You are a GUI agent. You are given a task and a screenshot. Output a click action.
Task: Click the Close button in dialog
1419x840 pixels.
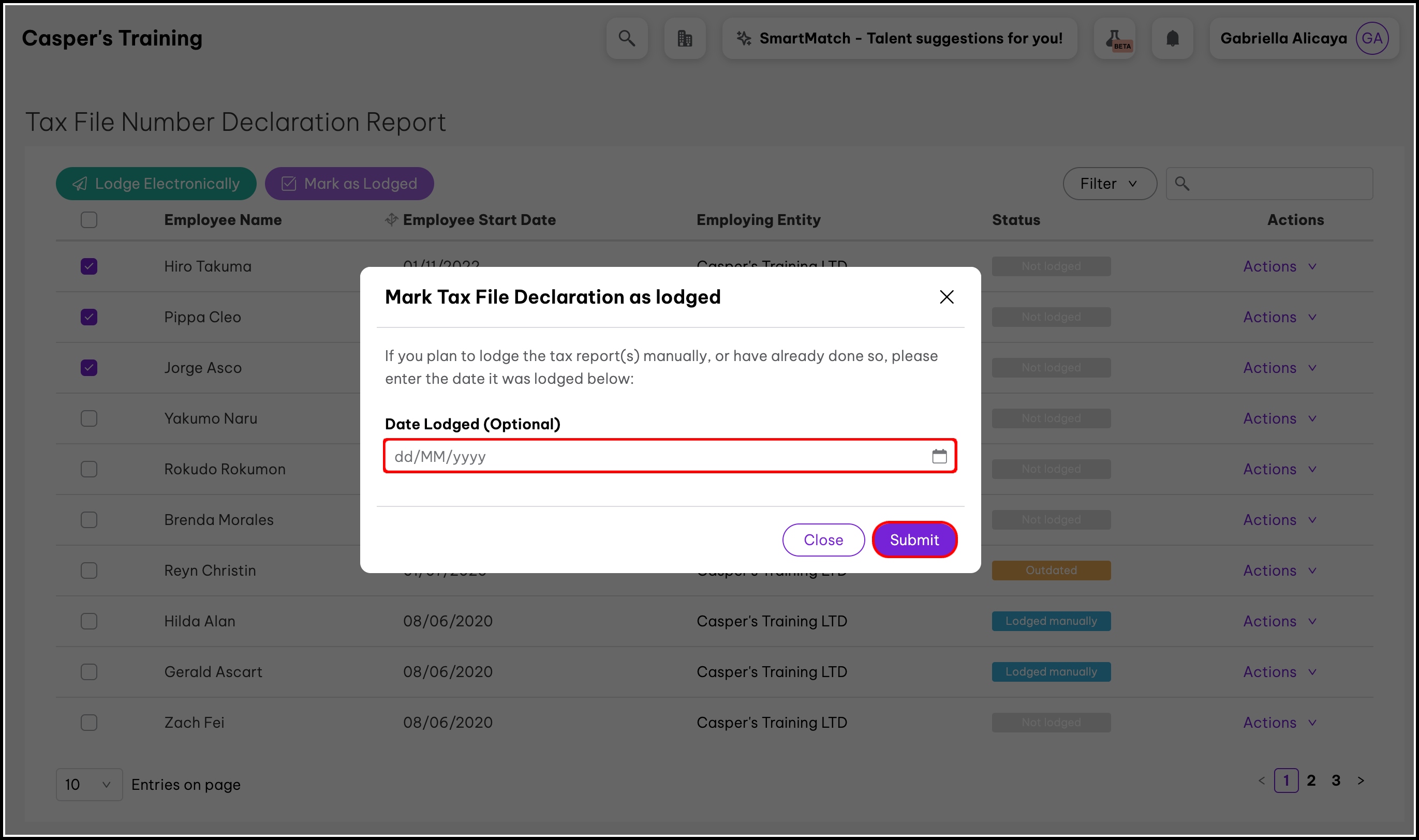(x=823, y=539)
